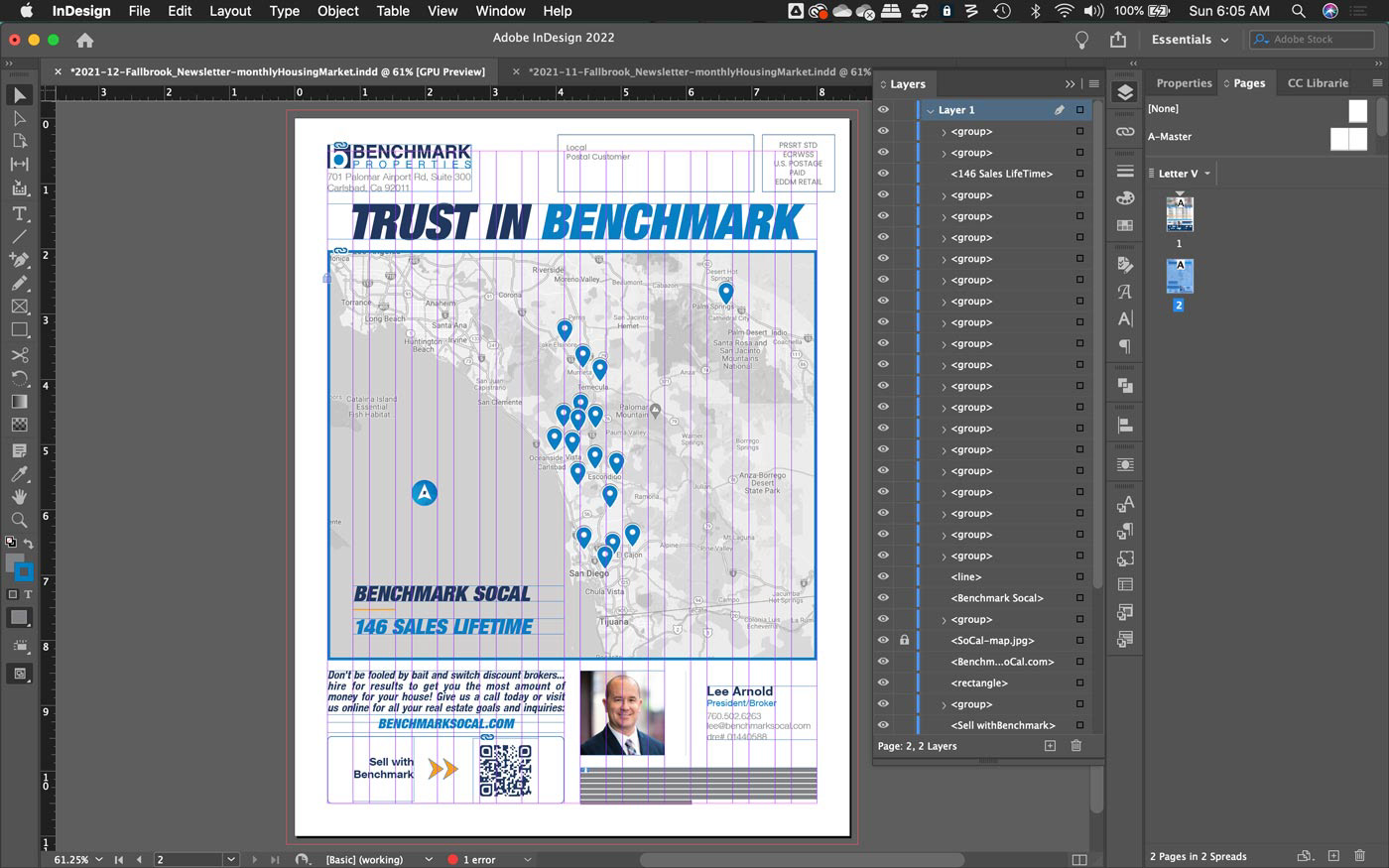Select the Selection tool arrow
1389x868 pixels.
pyautogui.click(x=19, y=95)
